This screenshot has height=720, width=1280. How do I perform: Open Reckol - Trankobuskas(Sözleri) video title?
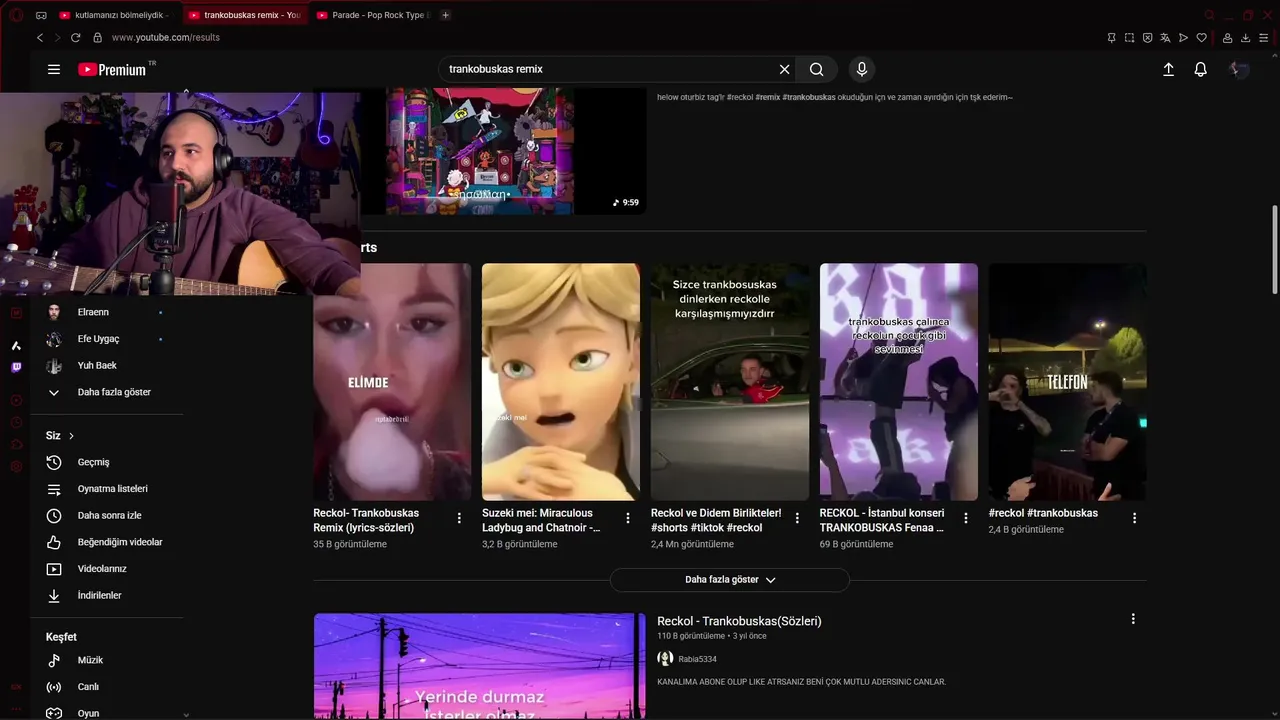739,621
